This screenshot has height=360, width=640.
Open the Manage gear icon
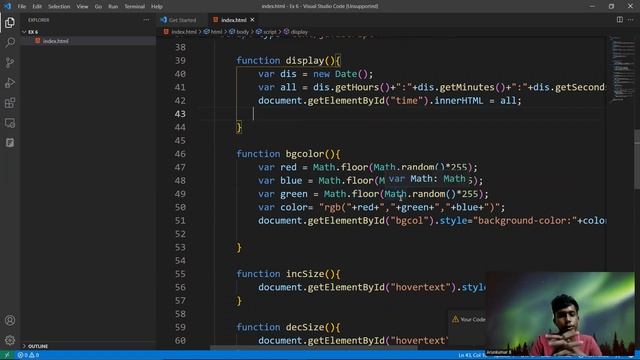pos(10,340)
